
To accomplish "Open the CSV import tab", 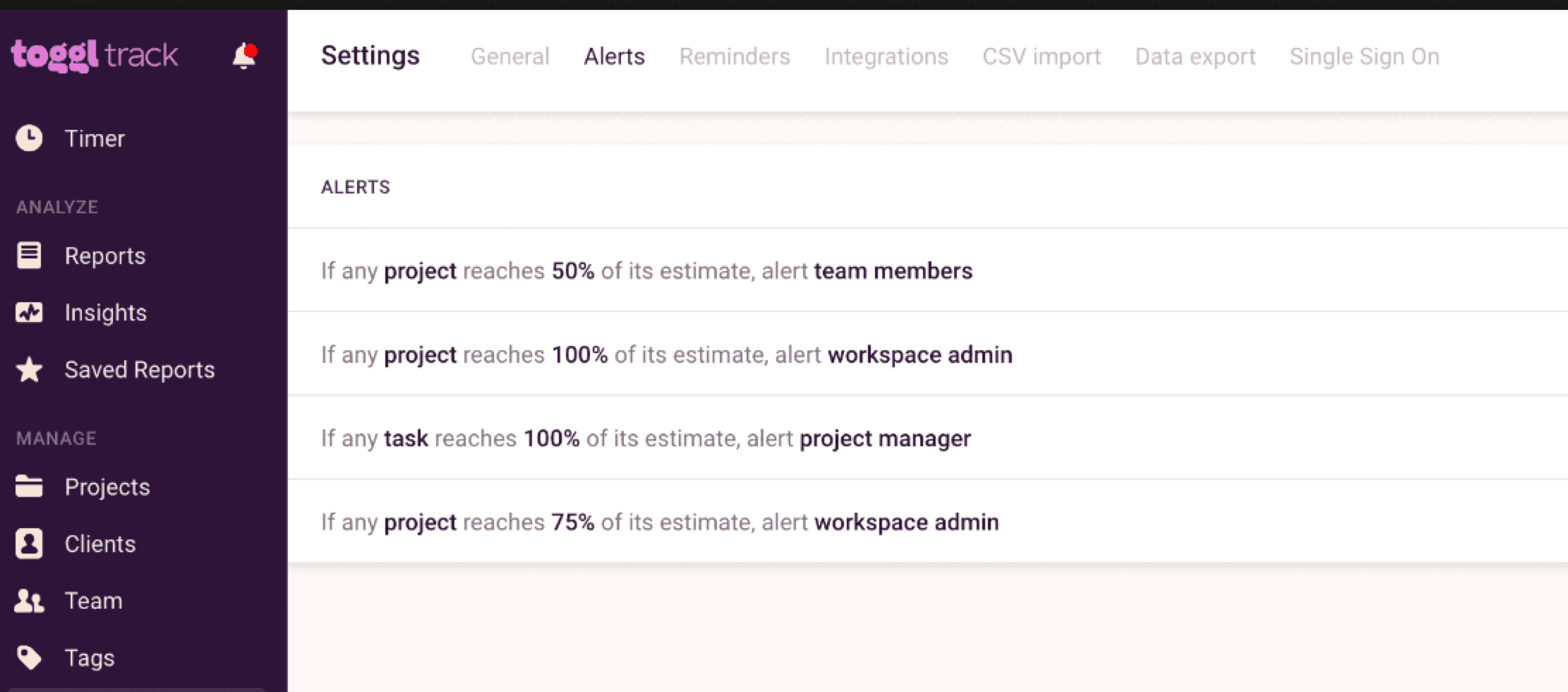I will click(1041, 56).
